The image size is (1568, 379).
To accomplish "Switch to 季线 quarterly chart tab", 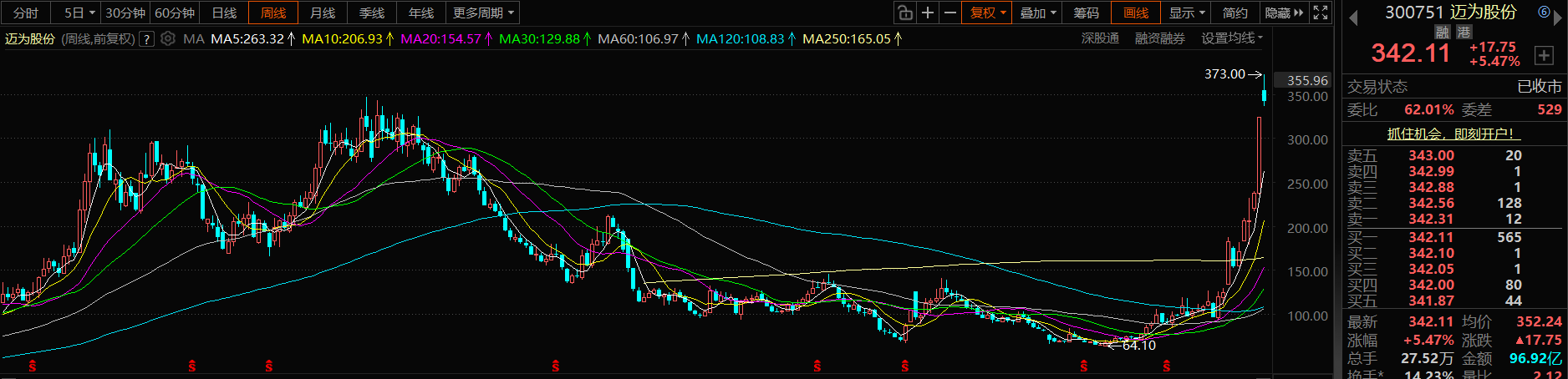I will click(x=372, y=13).
